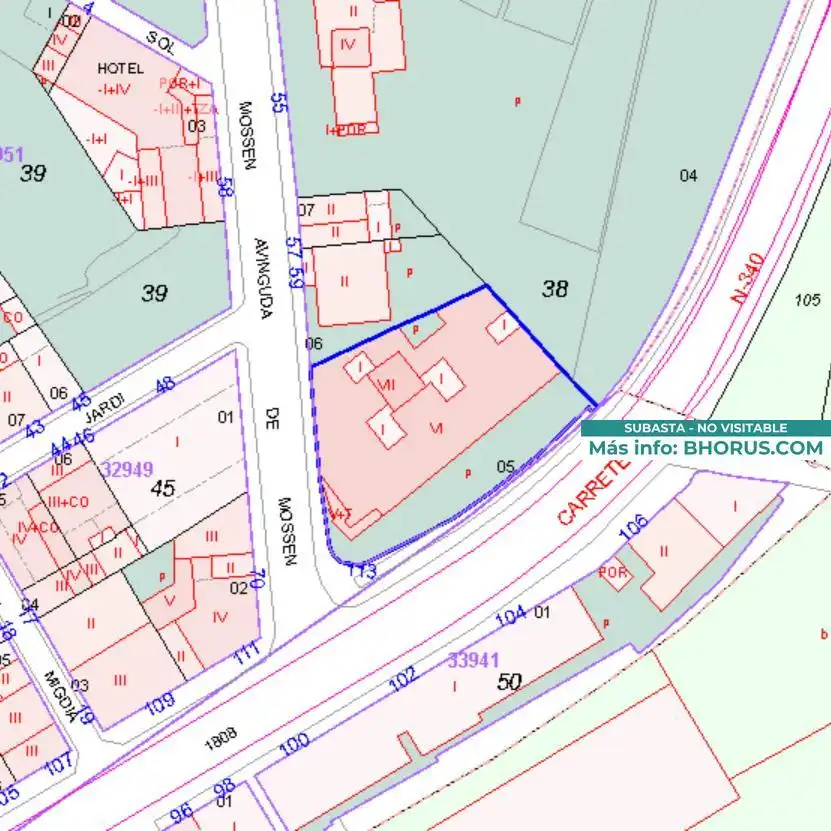This screenshot has width=831, height=831.
Task: Click the blue street number 55
Action: [279, 103]
